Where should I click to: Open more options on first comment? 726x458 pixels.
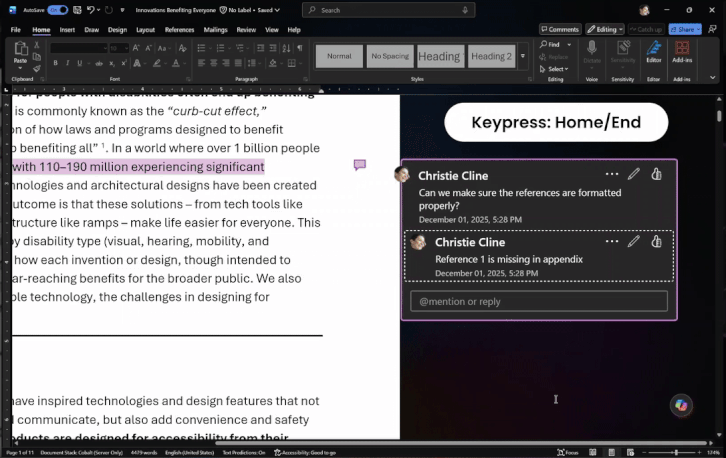[x=612, y=174]
